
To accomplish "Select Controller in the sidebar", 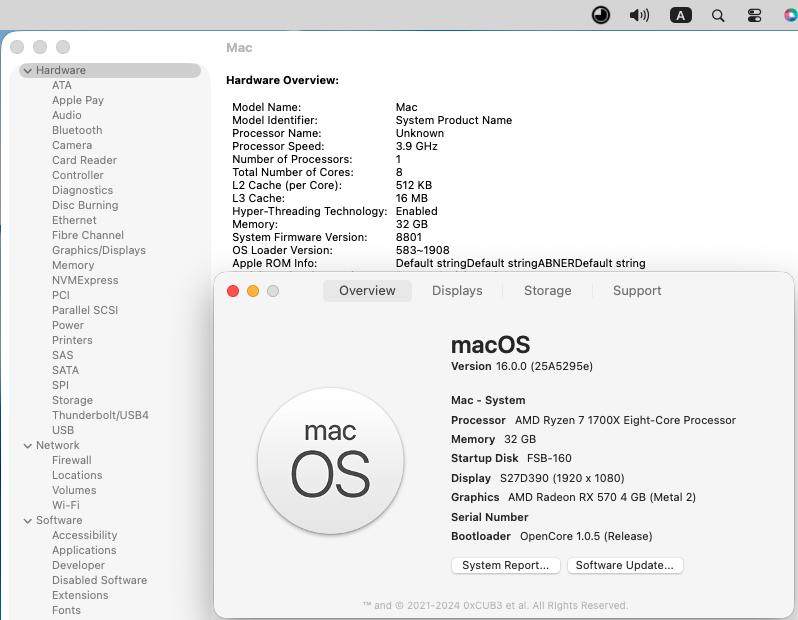I will tap(78, 175).
